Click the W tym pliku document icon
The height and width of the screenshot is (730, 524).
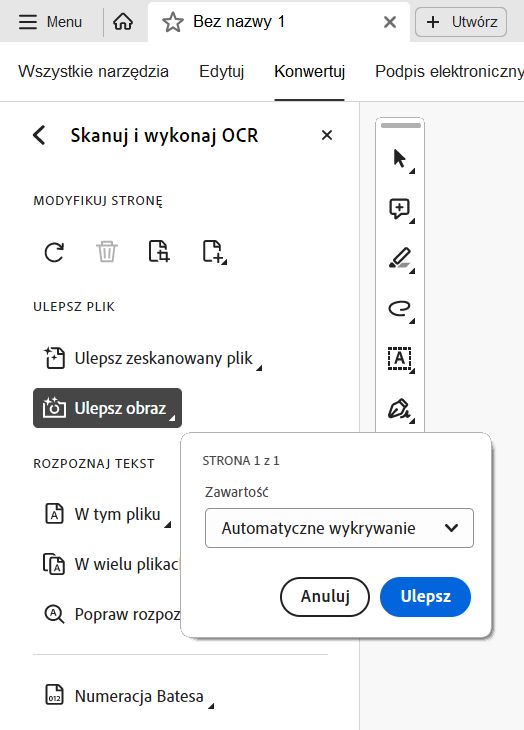coord(54,514)
